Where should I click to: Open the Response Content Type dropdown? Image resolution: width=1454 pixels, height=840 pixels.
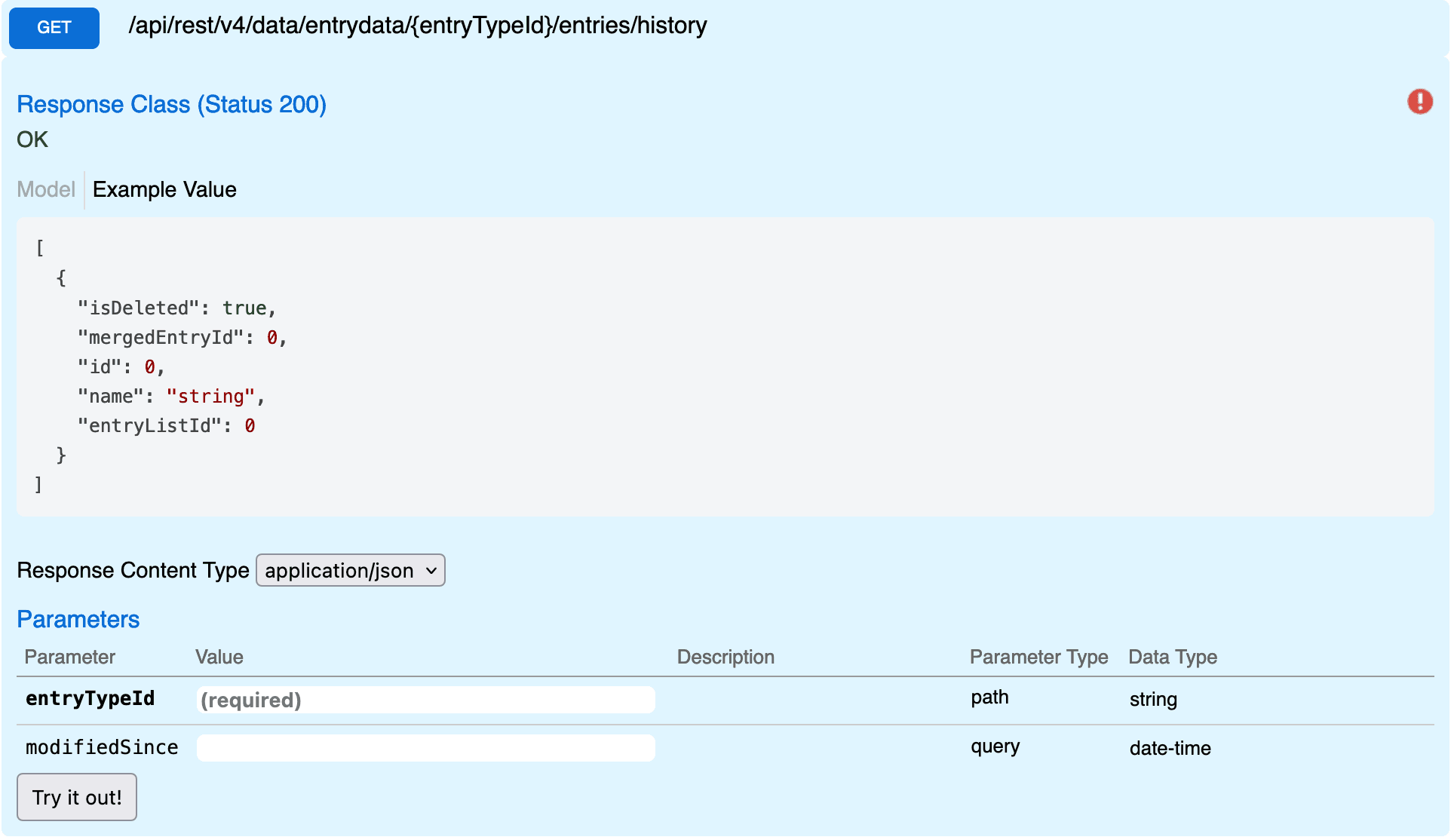pyautogui.click(x=351, y=570)
